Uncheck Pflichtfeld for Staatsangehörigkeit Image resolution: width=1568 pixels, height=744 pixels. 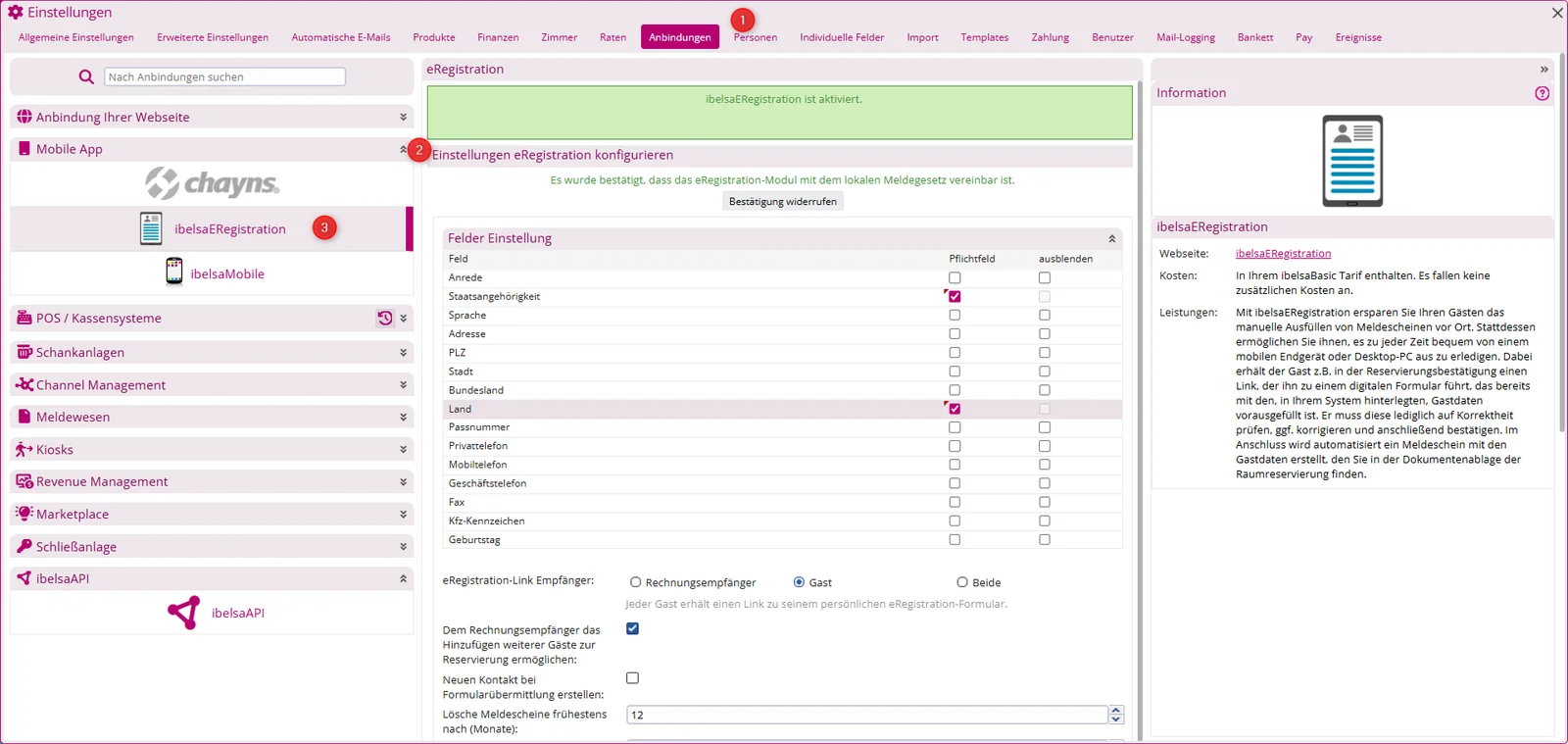pos(955,296)
